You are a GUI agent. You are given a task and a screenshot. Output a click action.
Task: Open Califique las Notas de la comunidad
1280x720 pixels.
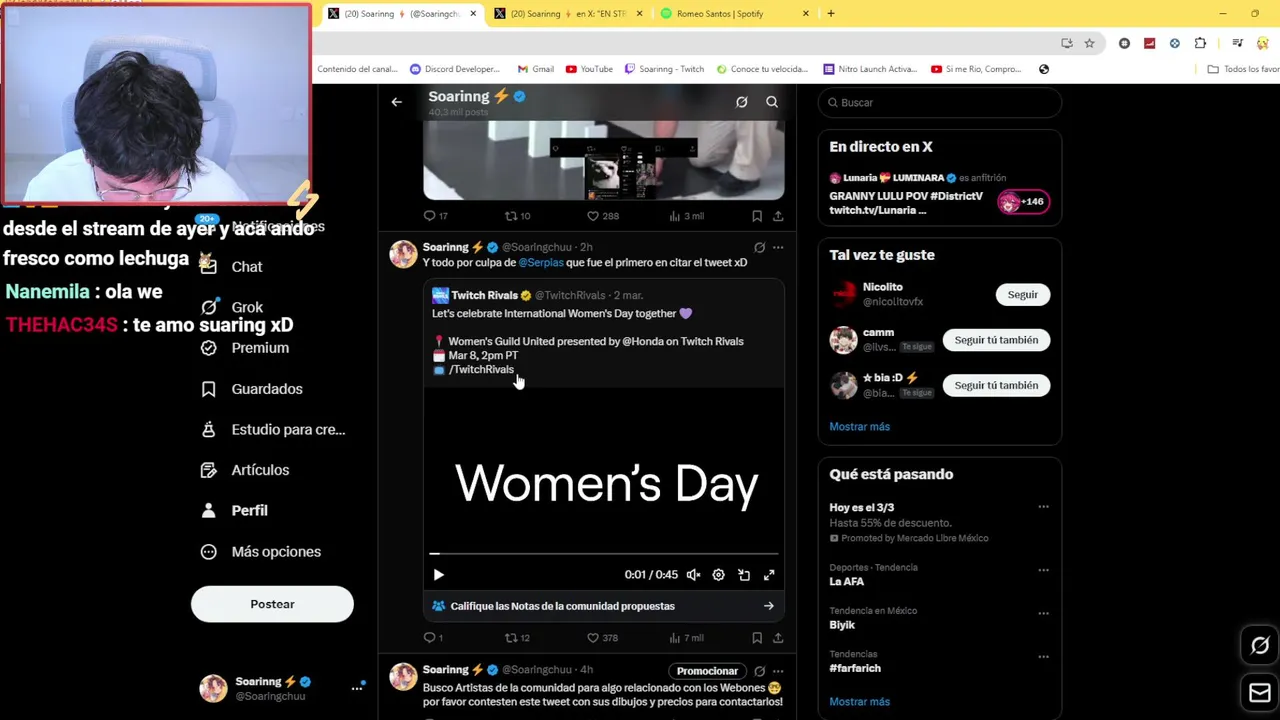[x=604, y=606]
